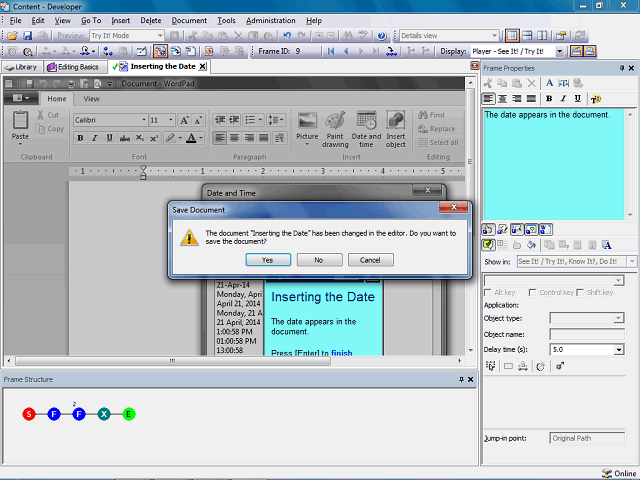Expand the Display Player dropdown

[560, 51]
